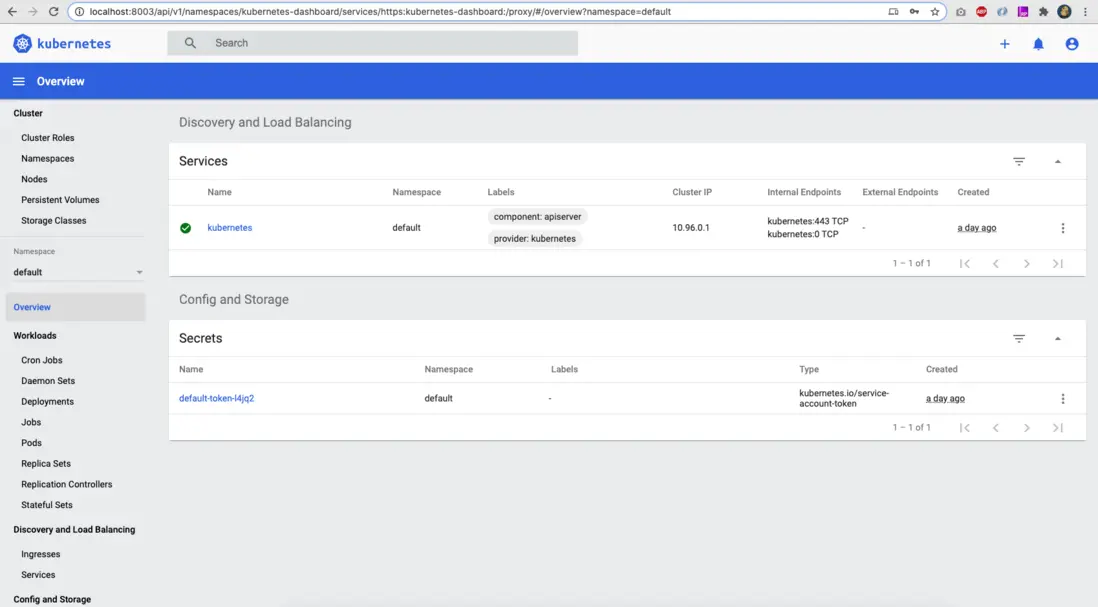Click the Cluster section heading
1098x607 pixels.
(28, 113)
